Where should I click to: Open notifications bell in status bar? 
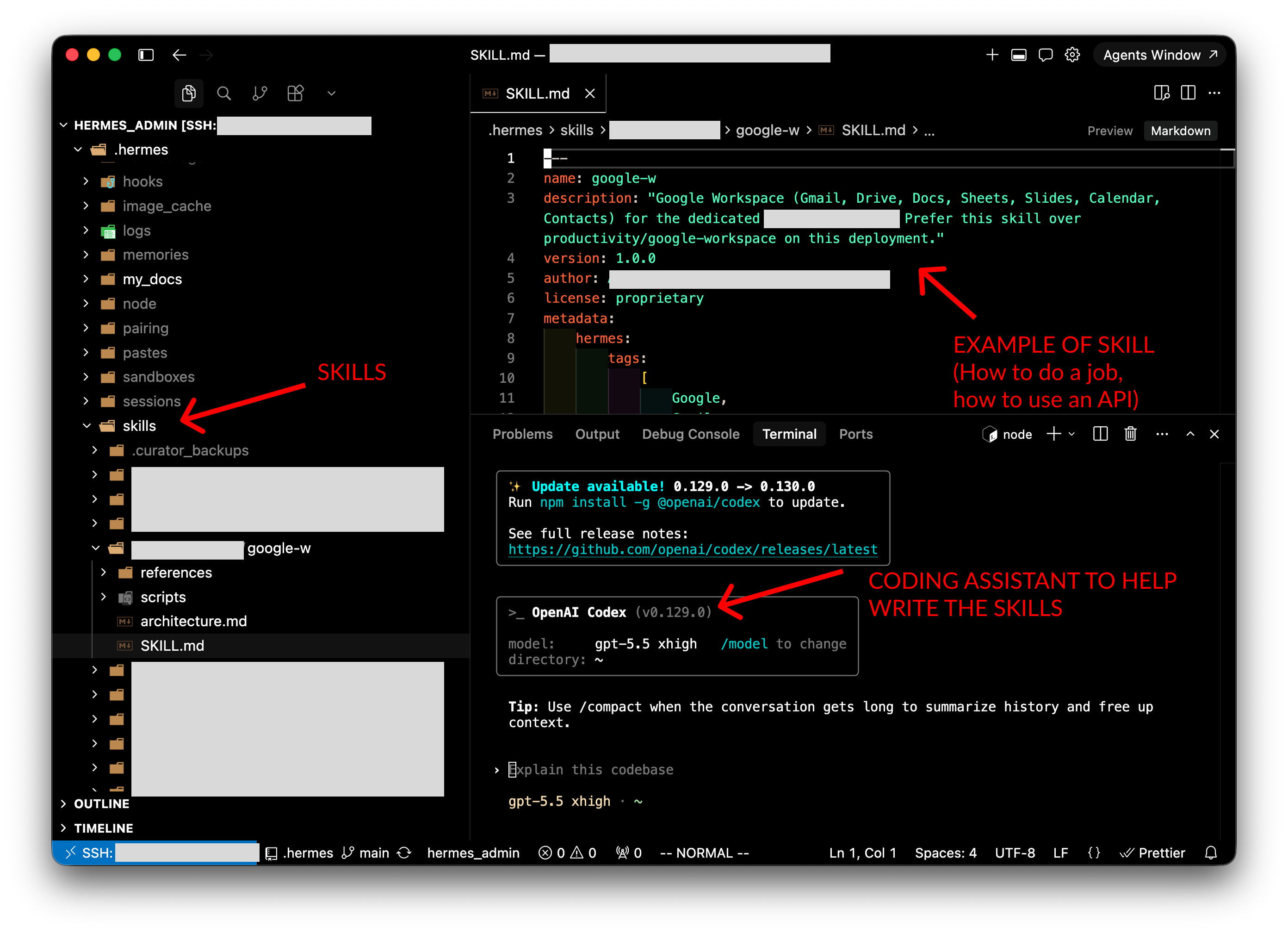pyautogui.click(x=1211, y=853)
